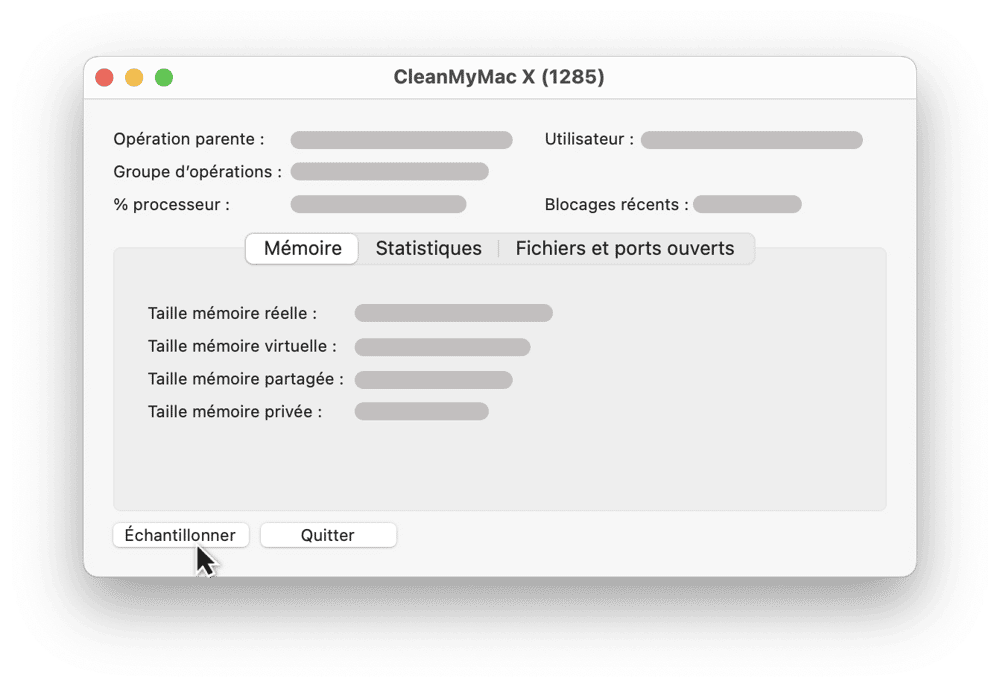Click the Blocages récents value placeholder

click(747, 204)
